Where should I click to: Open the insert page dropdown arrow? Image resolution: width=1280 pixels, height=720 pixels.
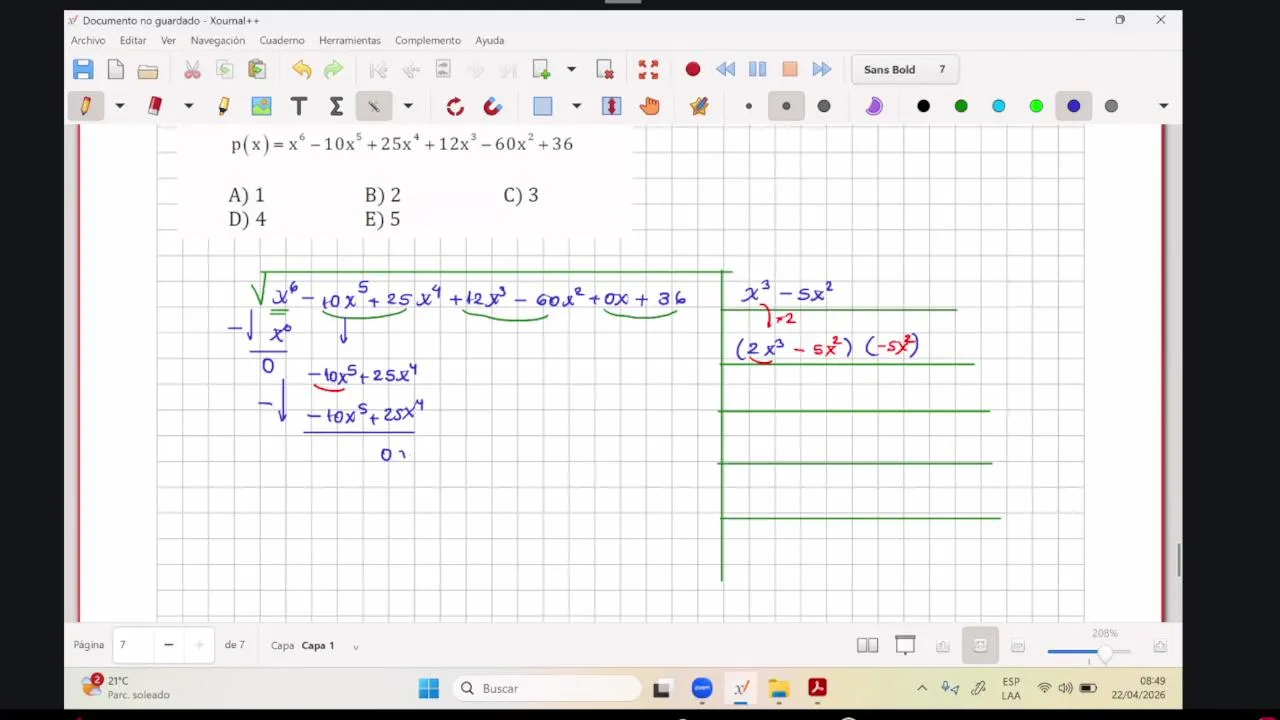click(571, 69)
